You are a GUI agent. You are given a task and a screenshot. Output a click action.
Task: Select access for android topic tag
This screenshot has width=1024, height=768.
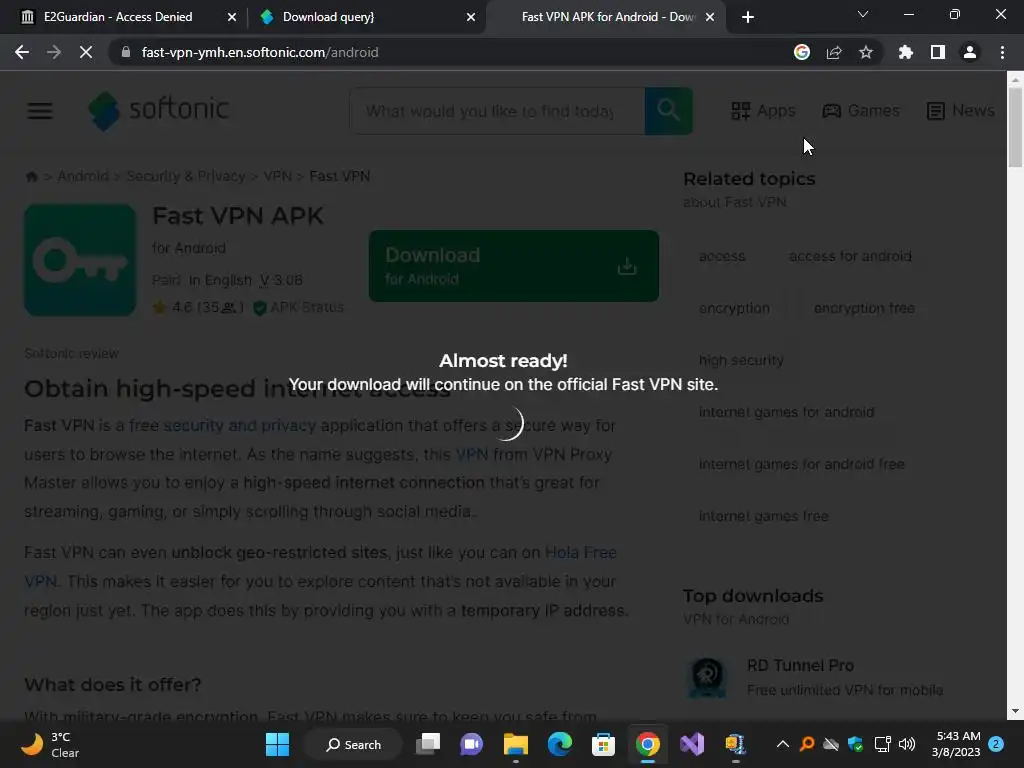pos(850,256)
